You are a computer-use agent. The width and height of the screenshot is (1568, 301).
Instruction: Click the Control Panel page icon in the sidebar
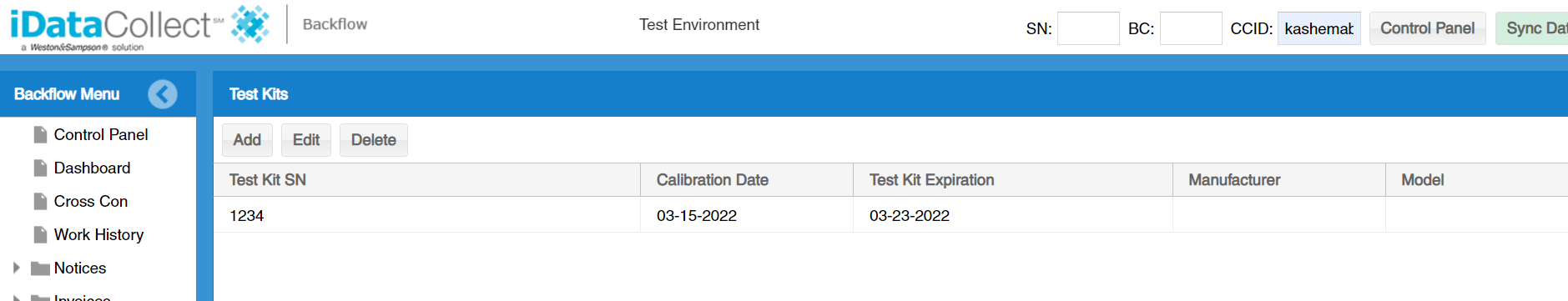pos(40,135)
